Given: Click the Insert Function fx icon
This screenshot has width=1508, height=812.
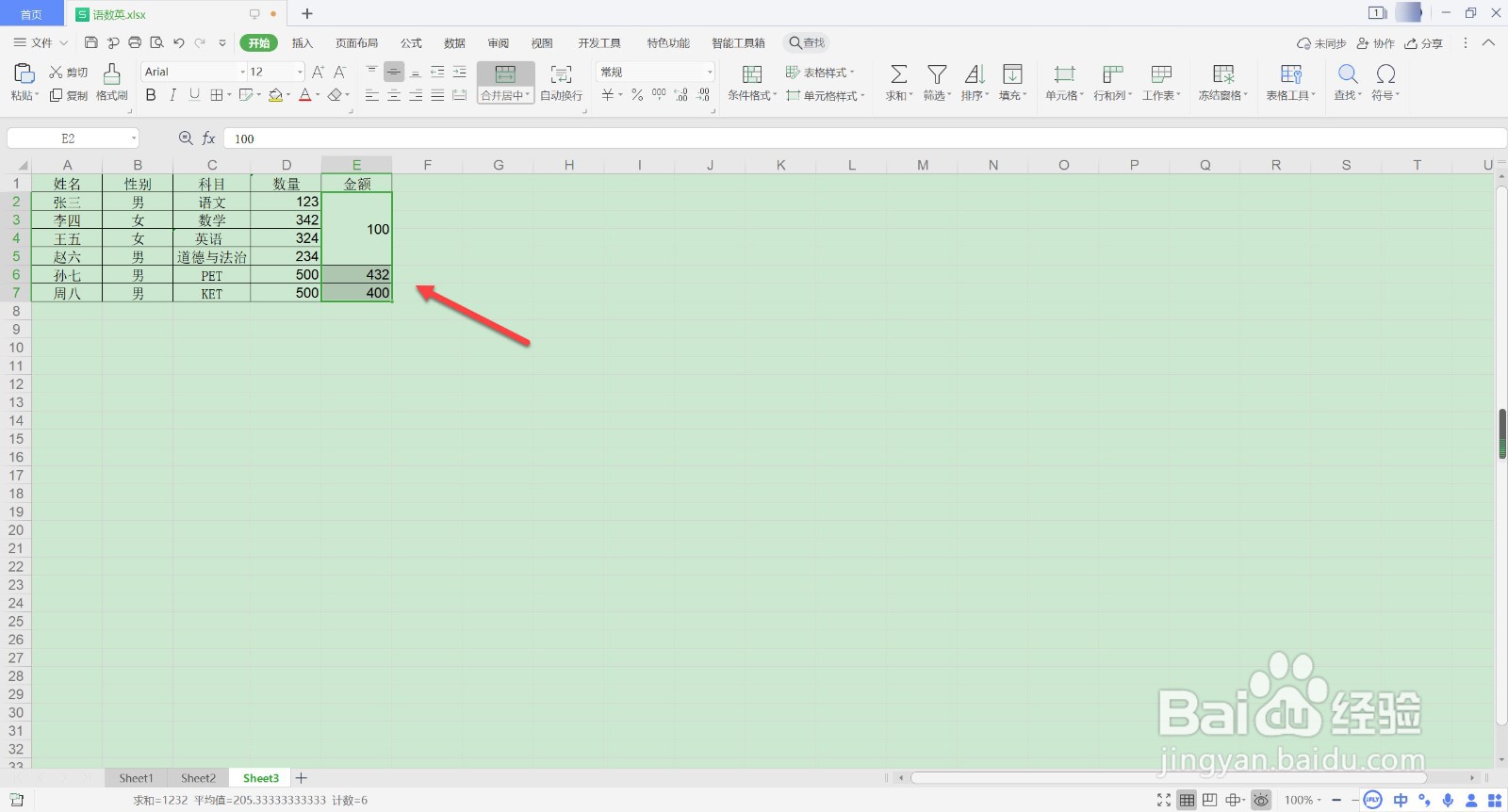Looking at the screenshot, I should (209, 138).
